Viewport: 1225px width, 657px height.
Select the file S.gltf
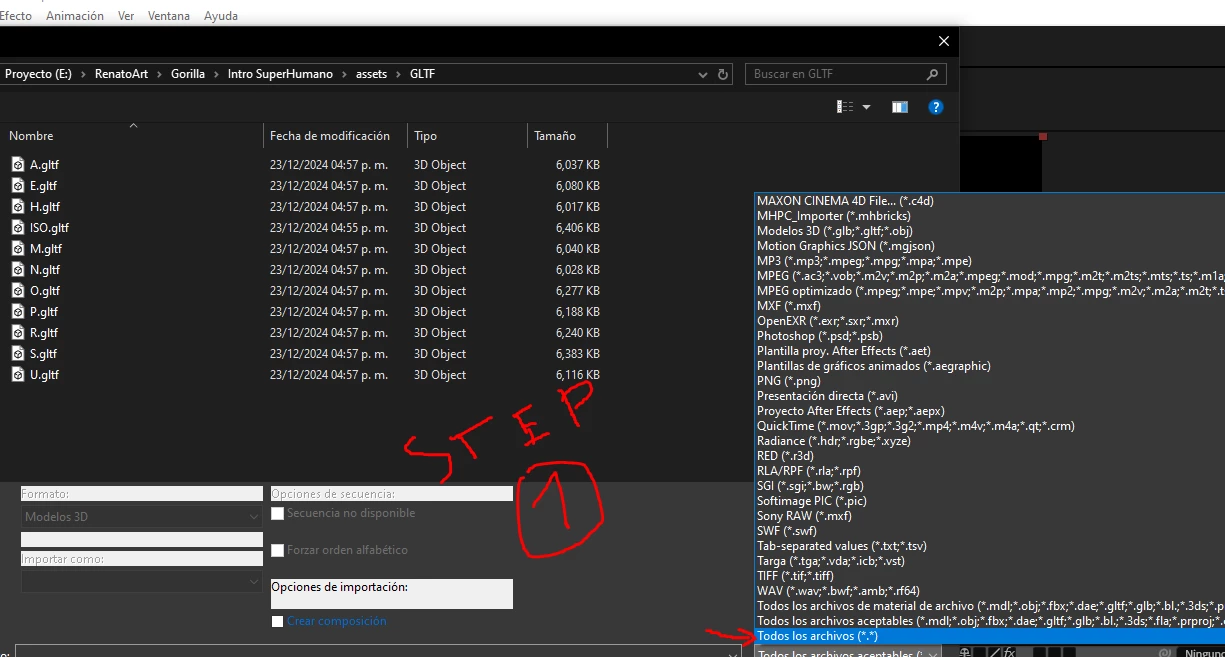[x=44, y=354]
